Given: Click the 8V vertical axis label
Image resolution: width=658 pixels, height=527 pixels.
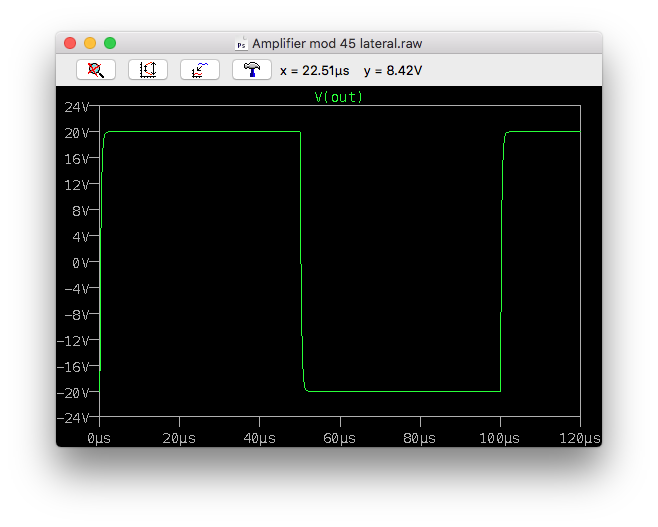Looking at the screenshot, I should [81, 211].
